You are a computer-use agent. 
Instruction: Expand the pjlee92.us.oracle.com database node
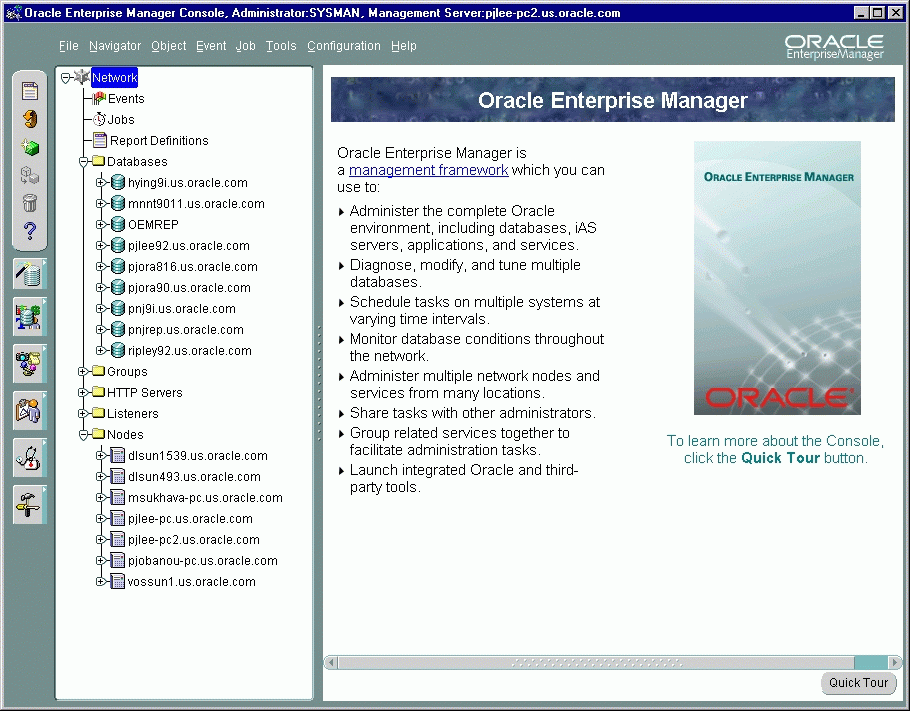coord(101,246)
